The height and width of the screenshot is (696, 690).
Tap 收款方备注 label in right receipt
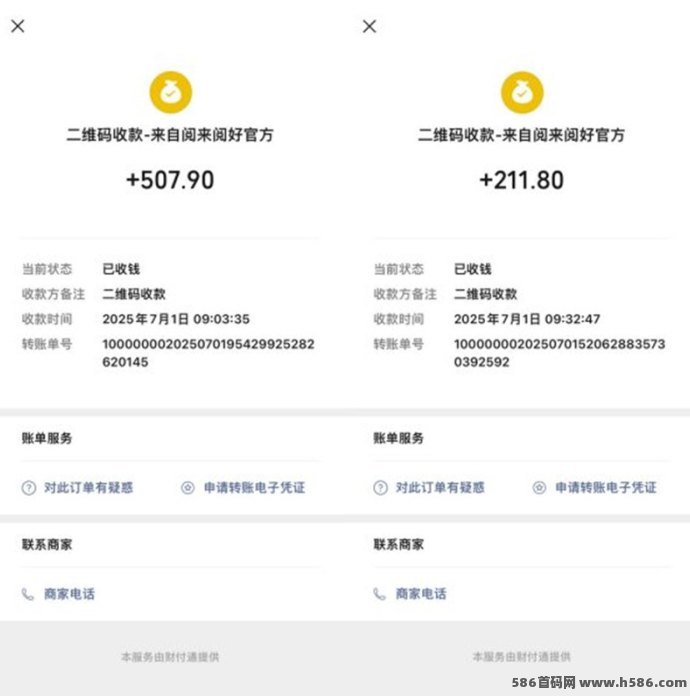[x=405, y=294]
